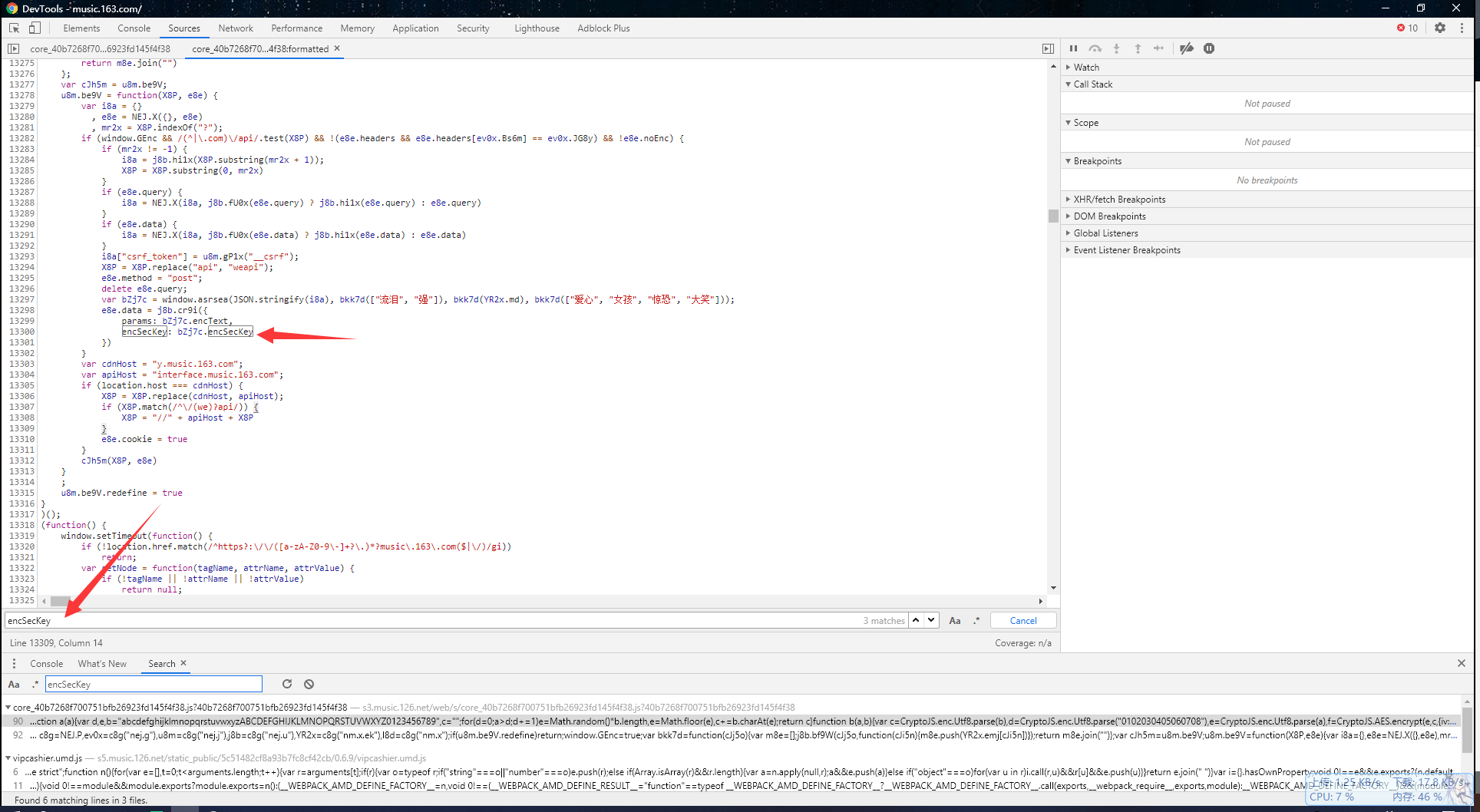1480x812 pixels.
Task: Click line number 13300 gutter
Action: click(21, 332)
